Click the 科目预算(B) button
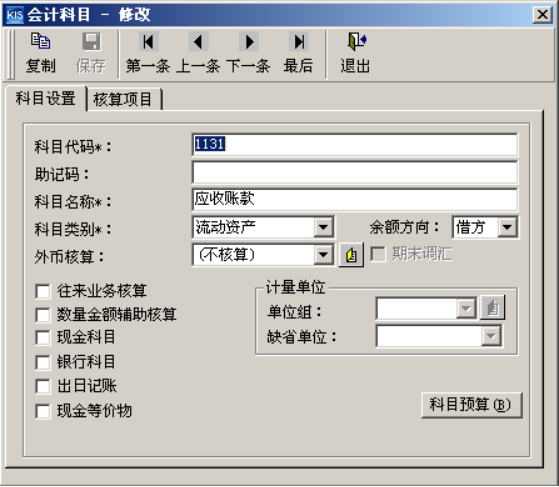559x487 pixels. coord(471,405)
